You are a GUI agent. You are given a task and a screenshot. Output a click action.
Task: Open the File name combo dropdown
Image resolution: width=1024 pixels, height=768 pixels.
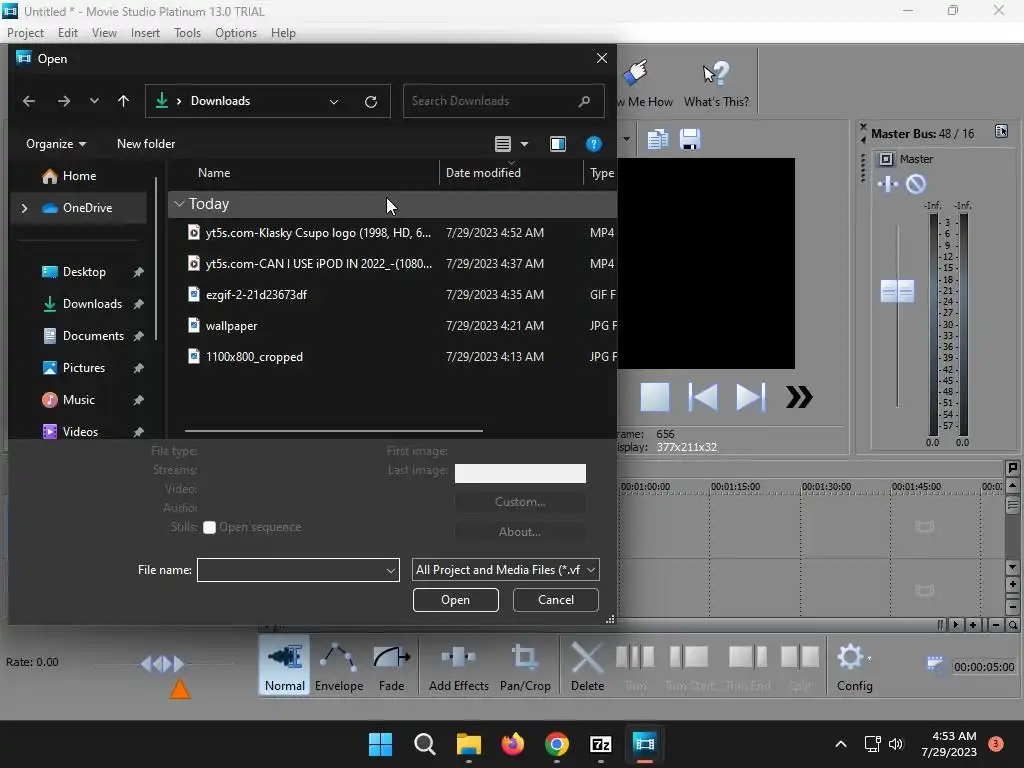(x=391, y=570)
